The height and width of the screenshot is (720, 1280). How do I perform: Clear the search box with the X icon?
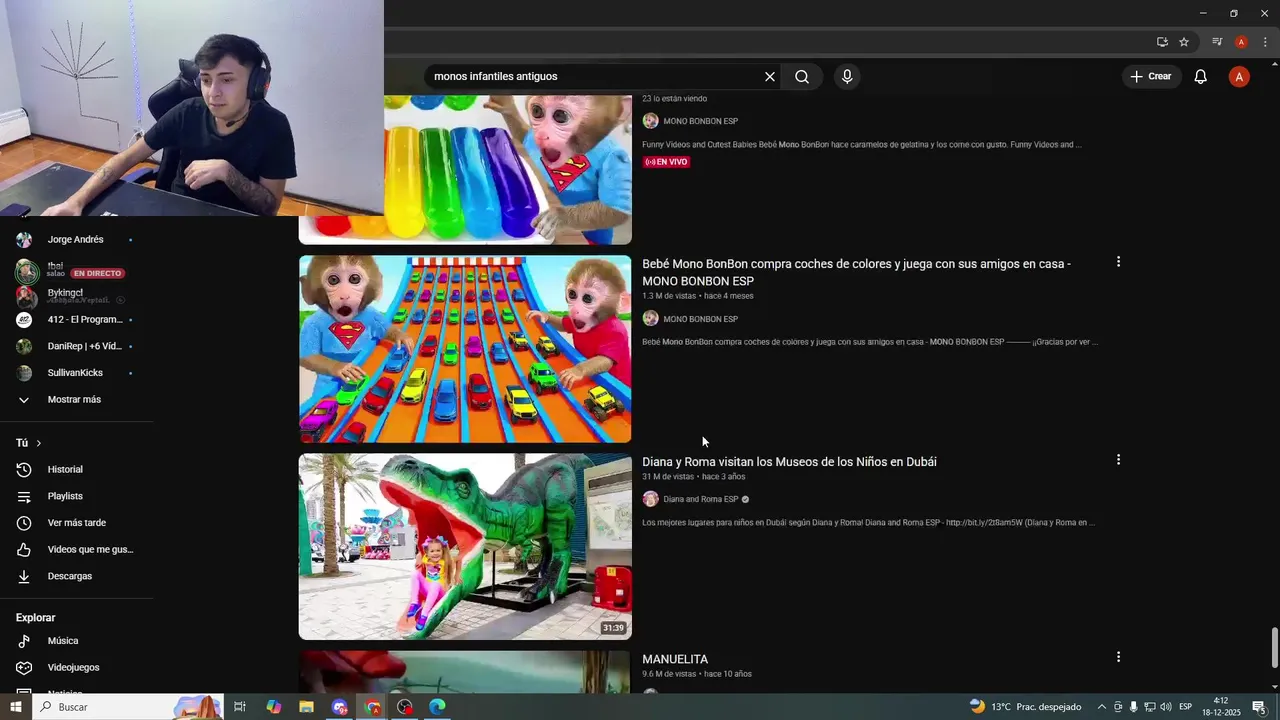pos(770,77)
